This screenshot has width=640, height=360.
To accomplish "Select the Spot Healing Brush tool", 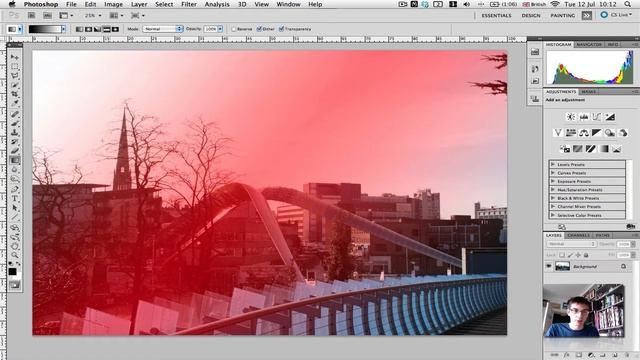I will pyautogui.click(x=15, y=114).
